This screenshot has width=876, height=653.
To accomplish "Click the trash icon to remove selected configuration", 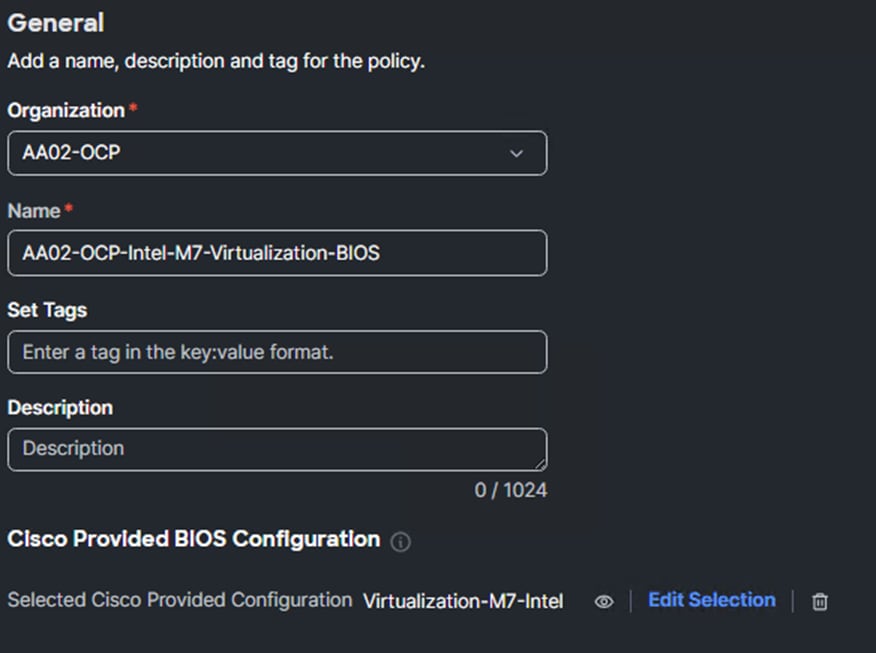I will pyautogui.click(x=819, y=601).
